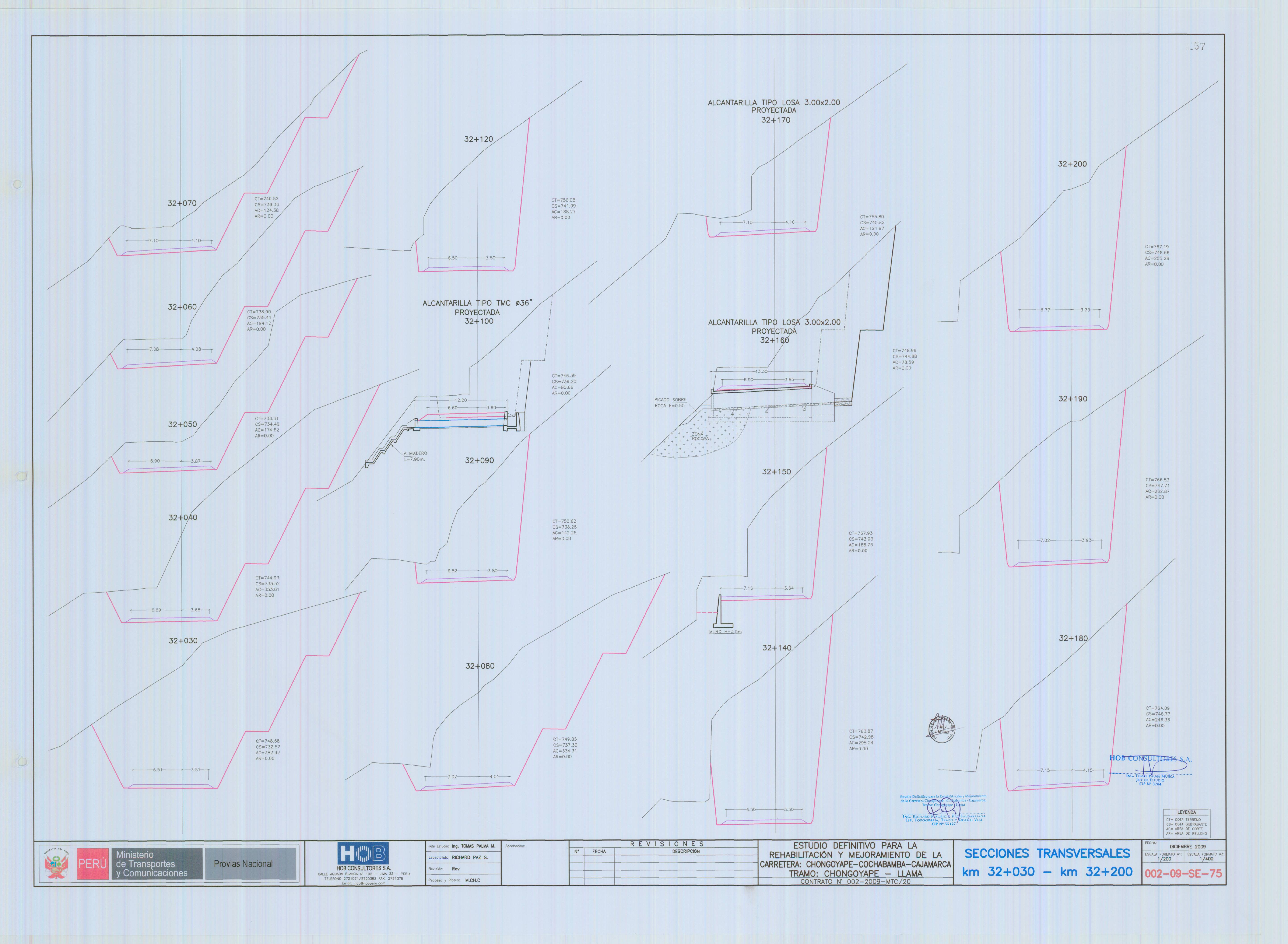Image resolution: width=1288 pixels, height=944 pixels.
Task: Click the section label 32+090
Action: 479,461
